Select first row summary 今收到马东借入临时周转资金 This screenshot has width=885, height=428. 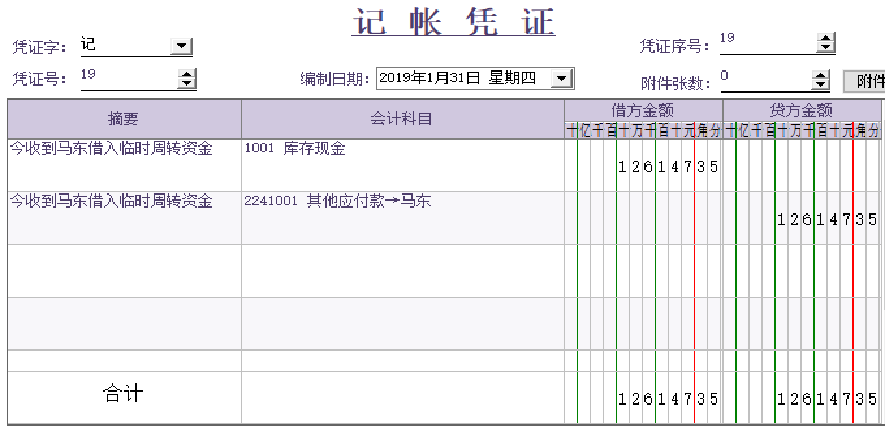pyautogui.click(x=111, y=149)
